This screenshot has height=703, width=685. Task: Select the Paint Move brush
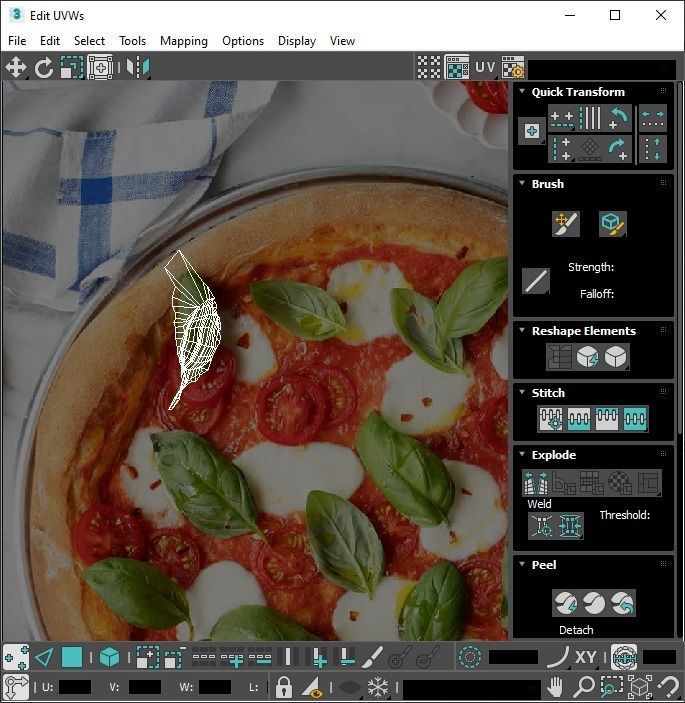[x=566, y=224]
